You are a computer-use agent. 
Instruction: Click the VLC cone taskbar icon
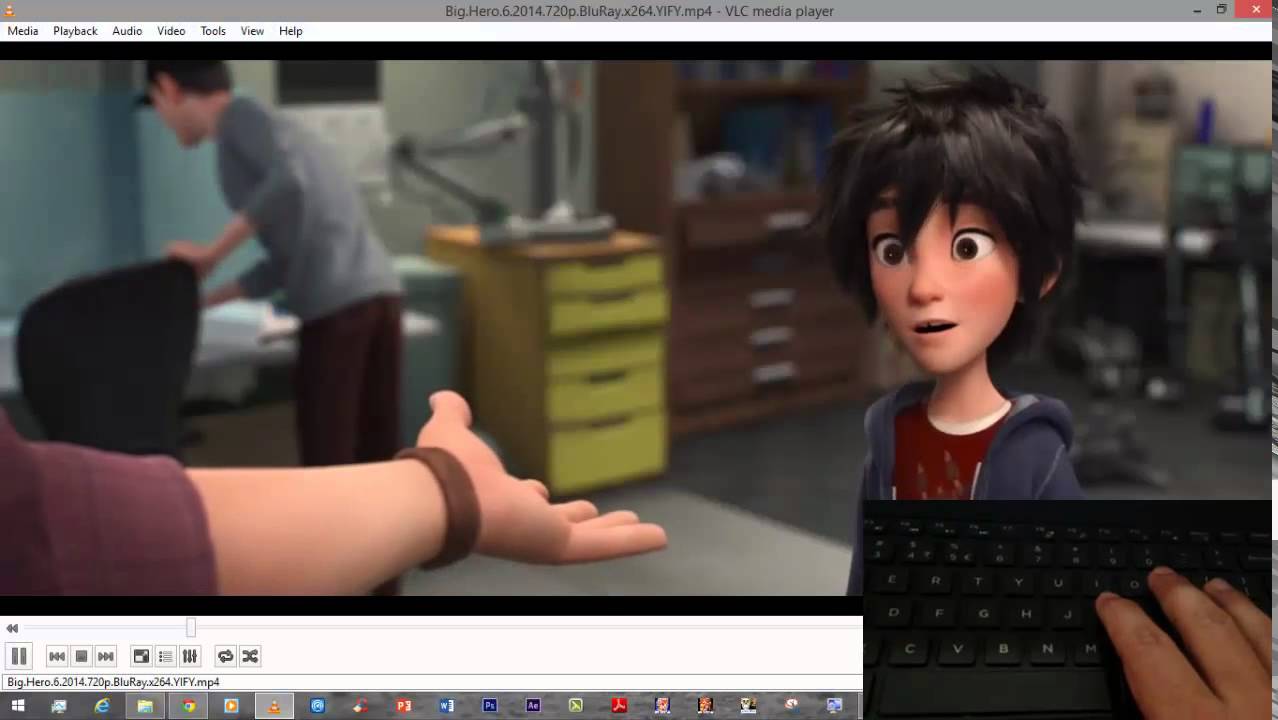(x=274, y=706)
